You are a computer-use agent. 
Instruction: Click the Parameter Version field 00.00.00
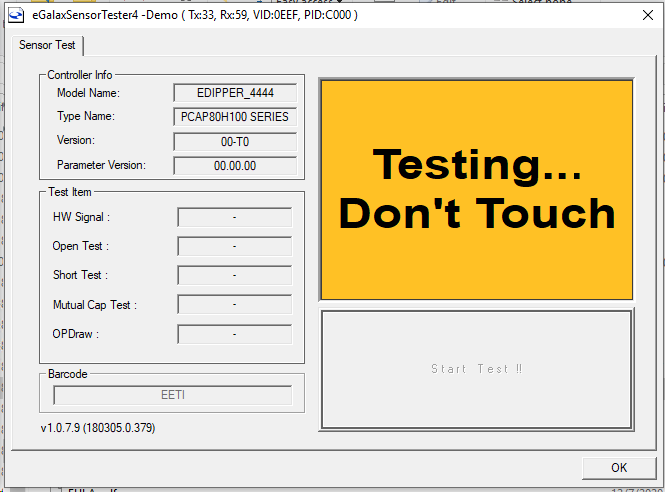pyautogui.click(x=235, y=166)
